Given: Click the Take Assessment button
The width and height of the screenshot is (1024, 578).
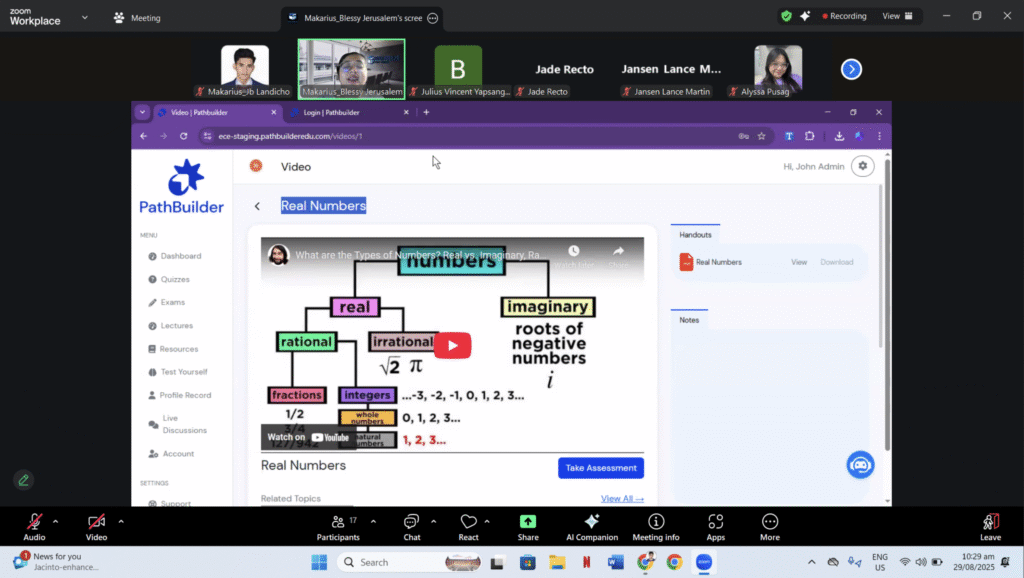Looking at the screenshot, I should [x=600, y=468].
